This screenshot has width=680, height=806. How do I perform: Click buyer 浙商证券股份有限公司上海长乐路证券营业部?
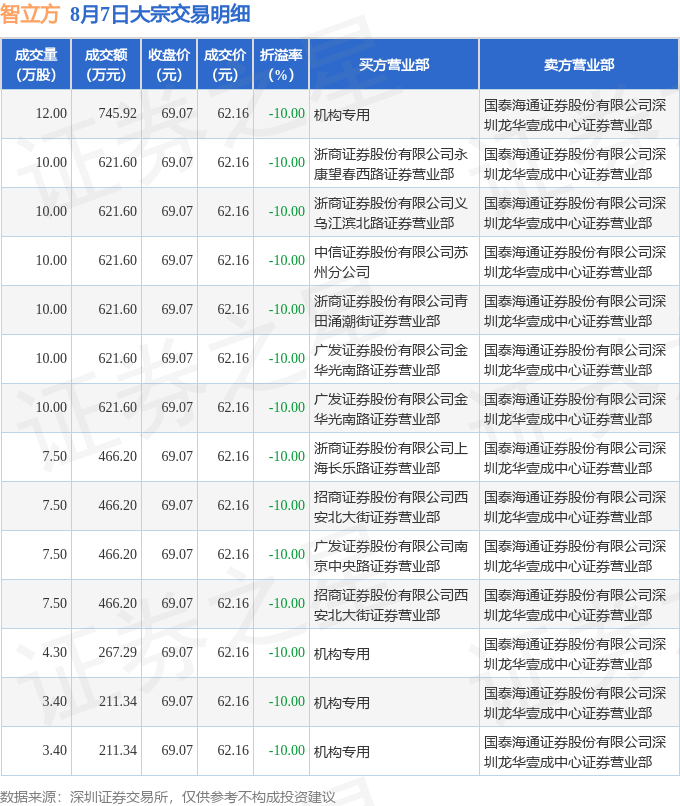[x=391, y=458]
